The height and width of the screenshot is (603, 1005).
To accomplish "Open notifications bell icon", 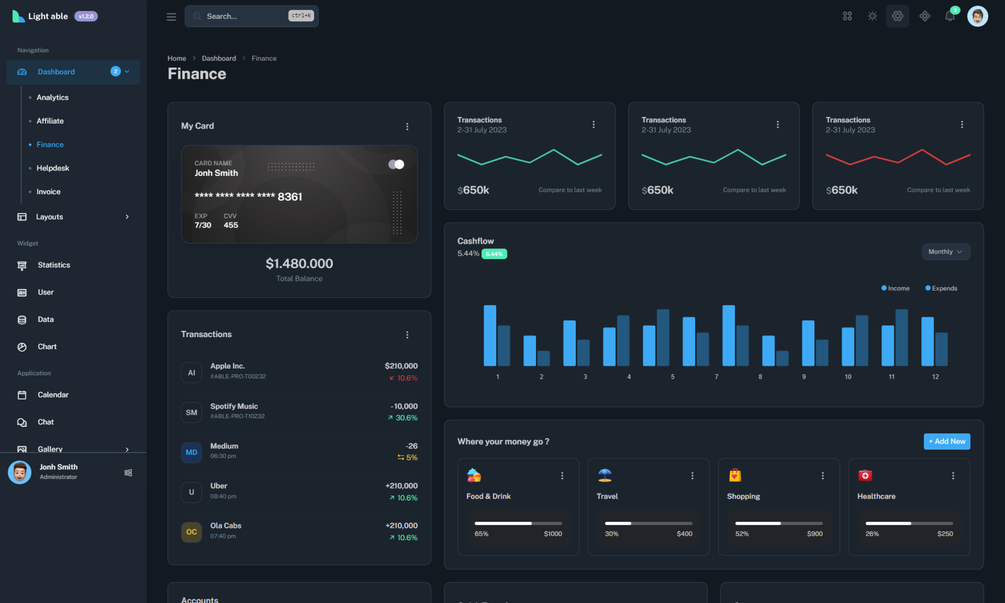I will pyautogui.click(x=950, y=16).
